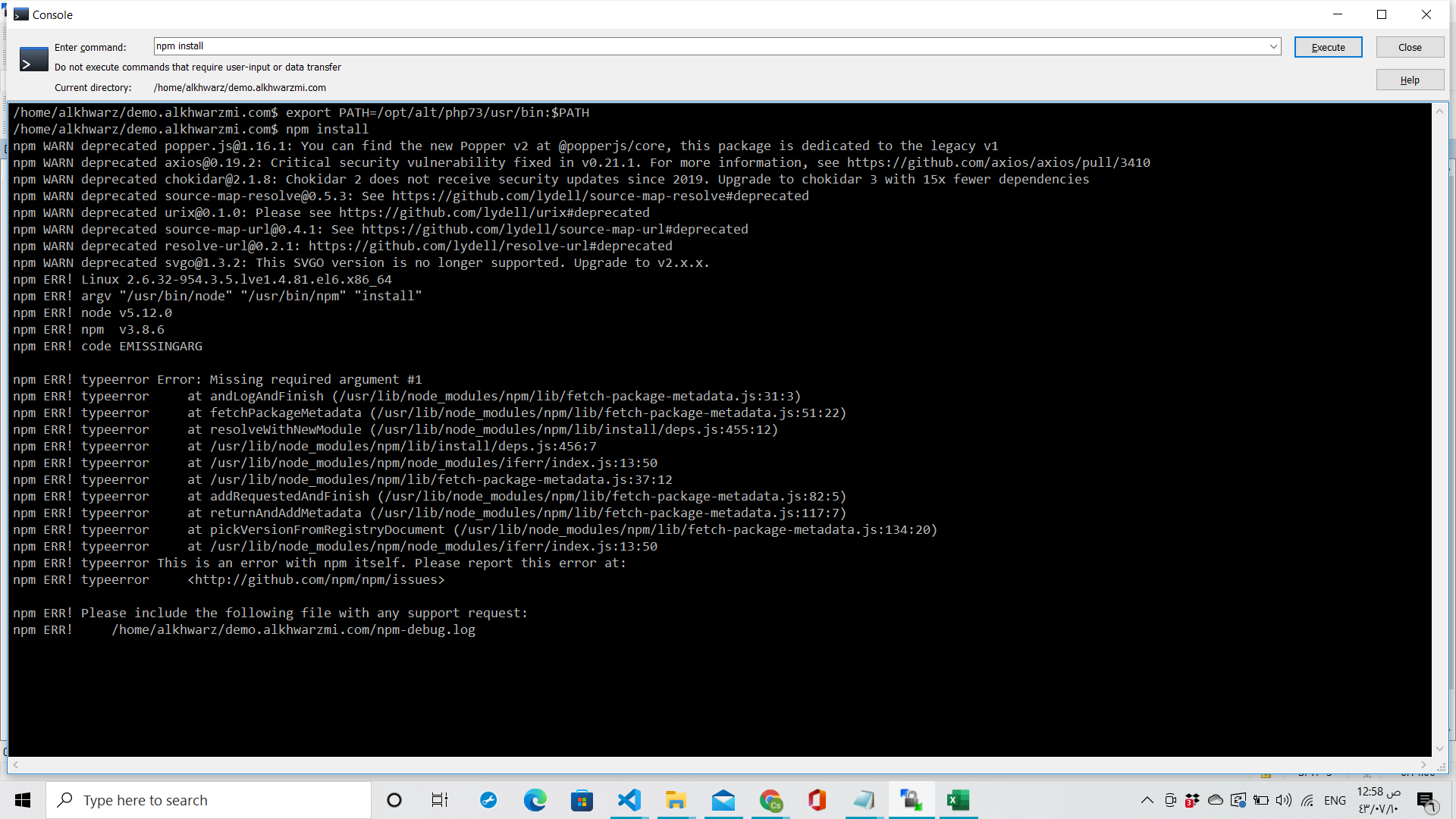This screenshot has height=819, width=1456.
Task: Click the Type here to search box
Action: click(x=209, y=800)
